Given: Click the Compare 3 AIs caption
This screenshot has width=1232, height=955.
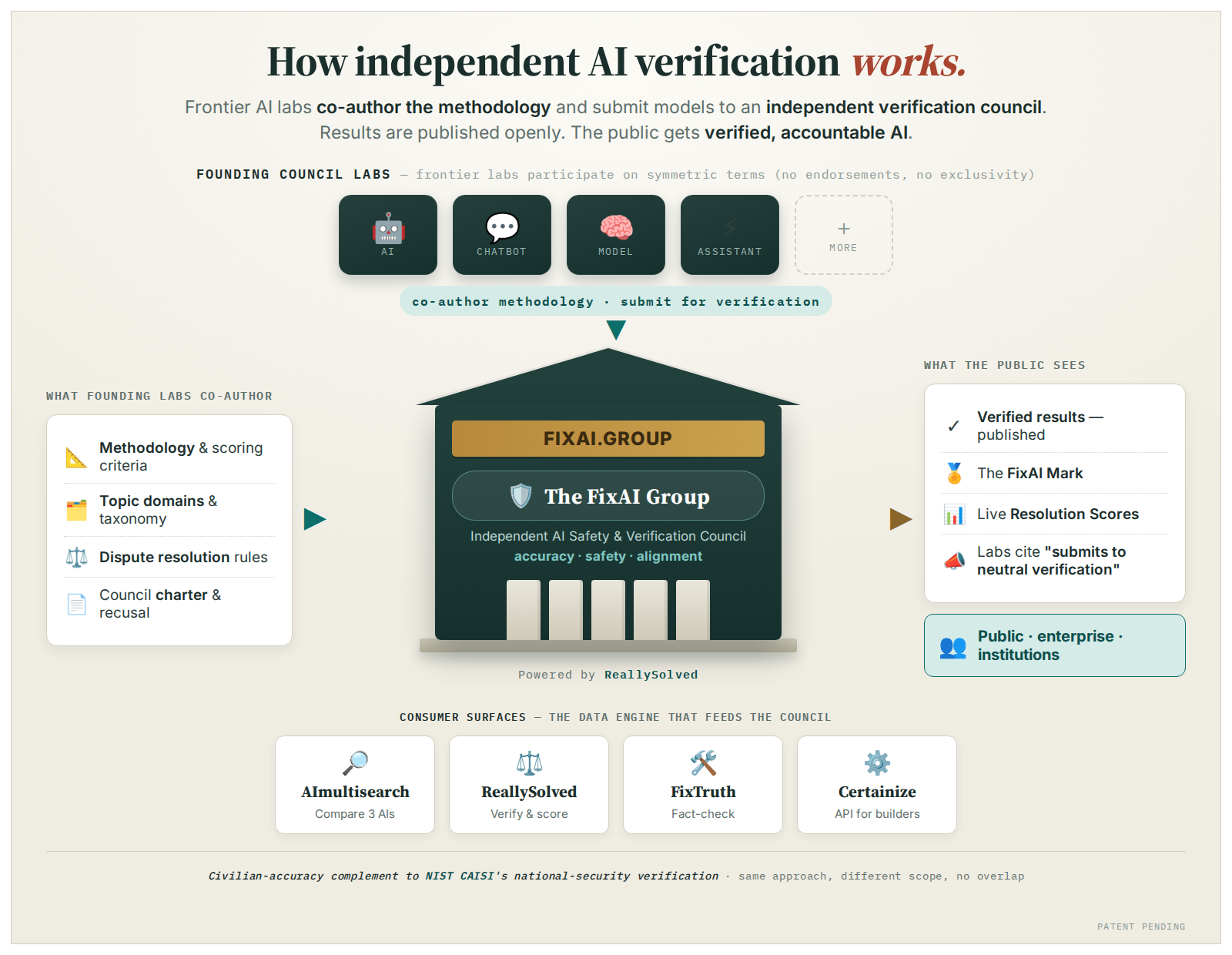Looking at the screenshot, I should (355, 814).
